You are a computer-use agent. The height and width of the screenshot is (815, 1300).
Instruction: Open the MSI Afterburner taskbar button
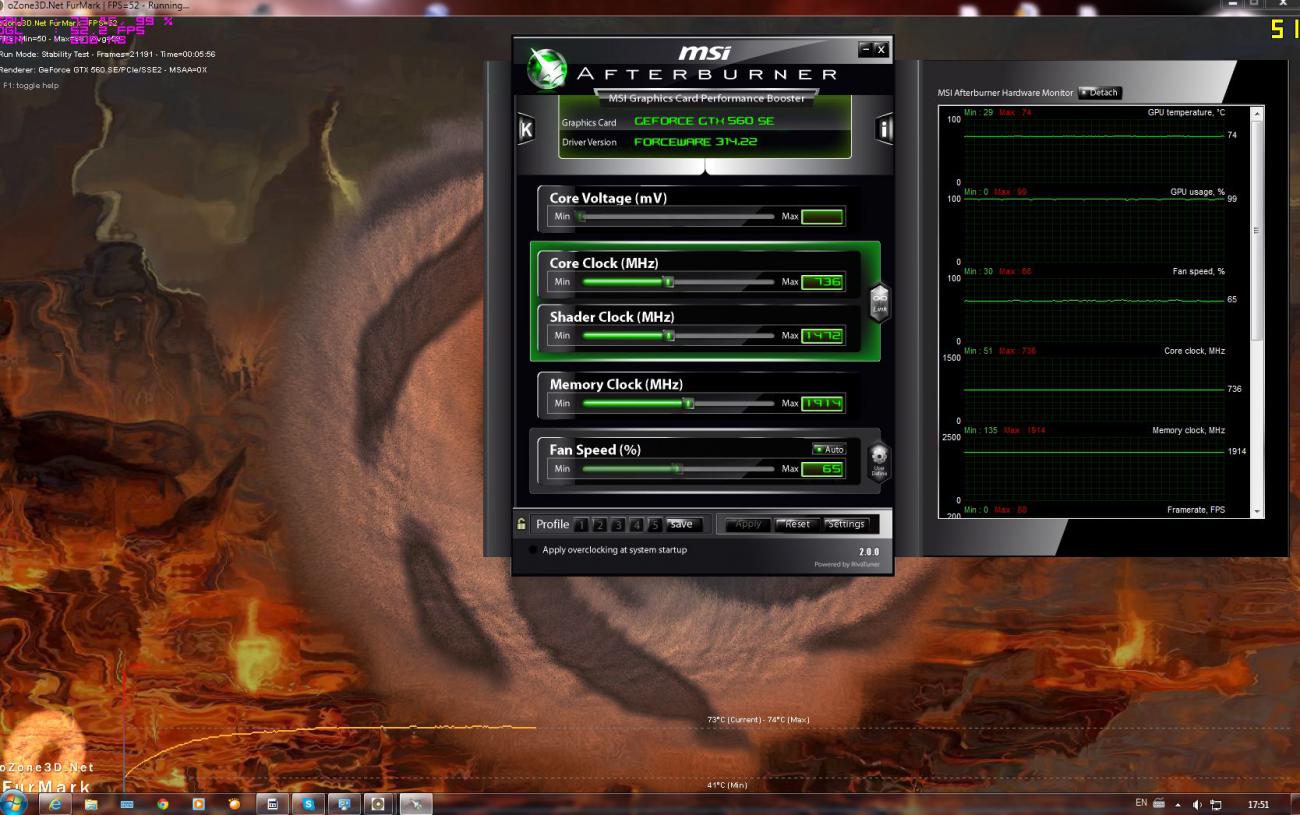416,803
